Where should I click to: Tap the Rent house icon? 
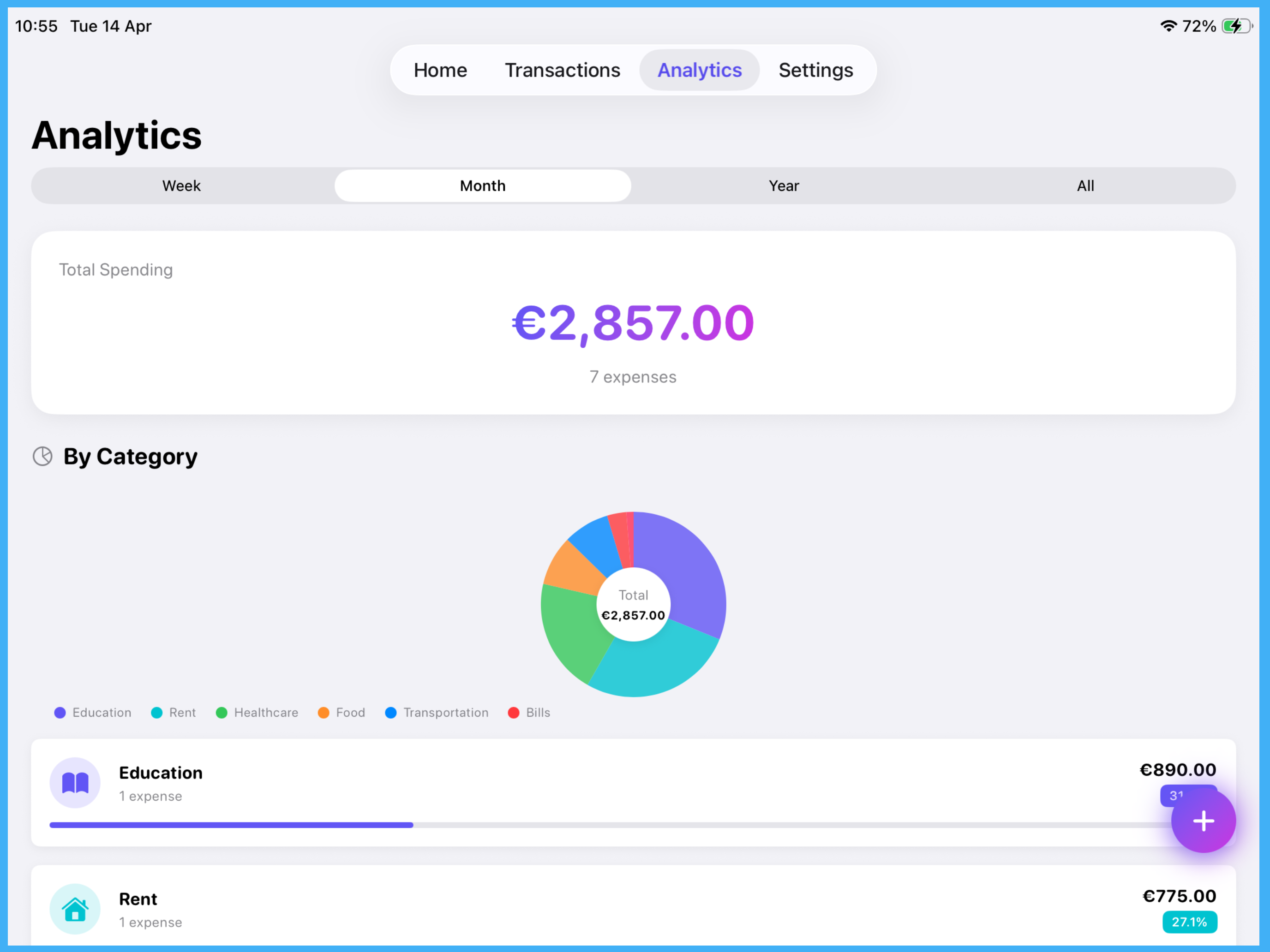click(x=75, y=909)
